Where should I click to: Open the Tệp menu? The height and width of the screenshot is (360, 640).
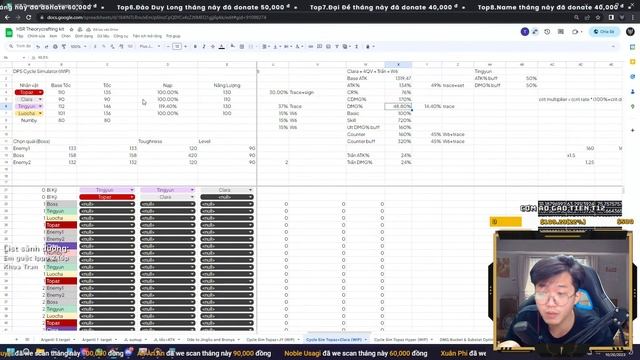pyautogui.click(x=20, y=36)
